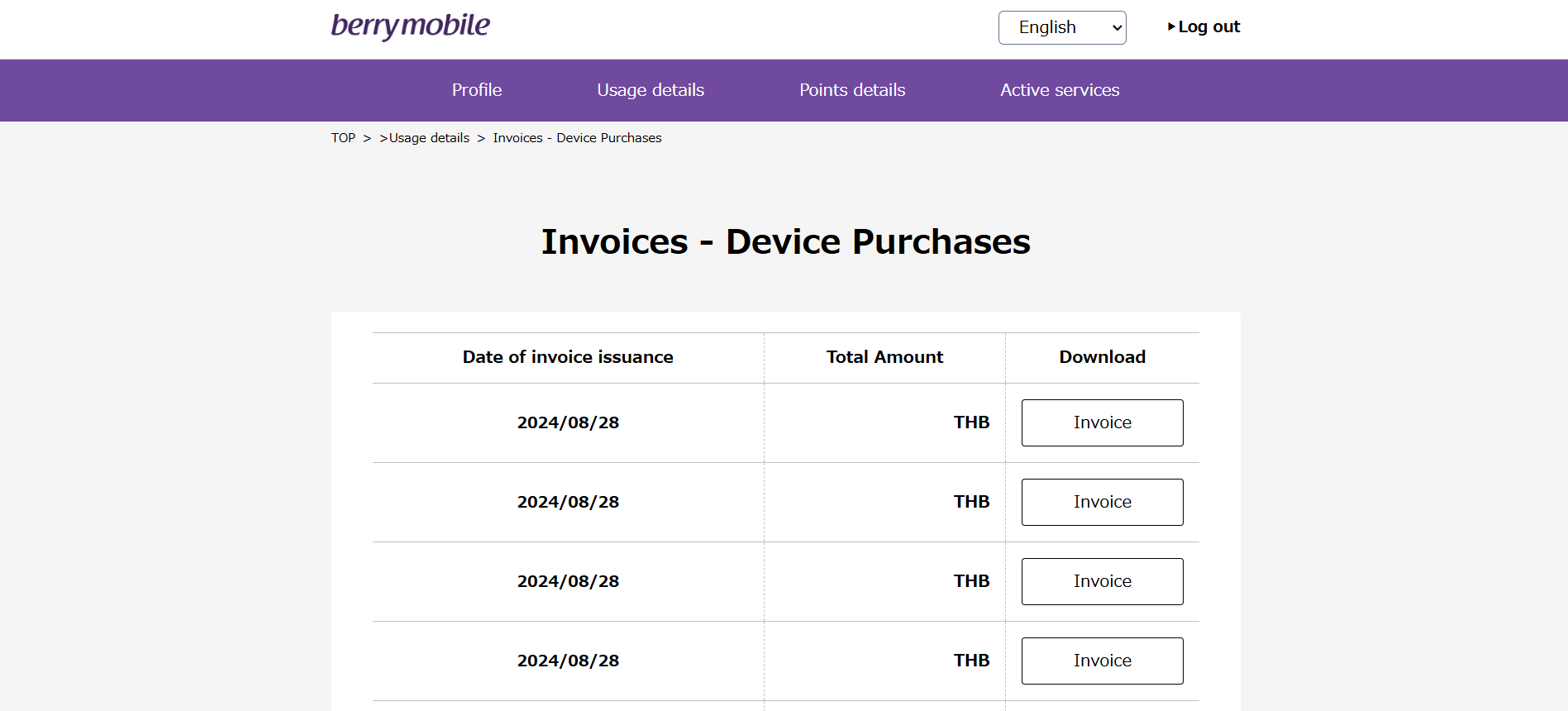Download the second row's Invoice
Screen dimensions: 1568x711
[x=1102, y=502]
